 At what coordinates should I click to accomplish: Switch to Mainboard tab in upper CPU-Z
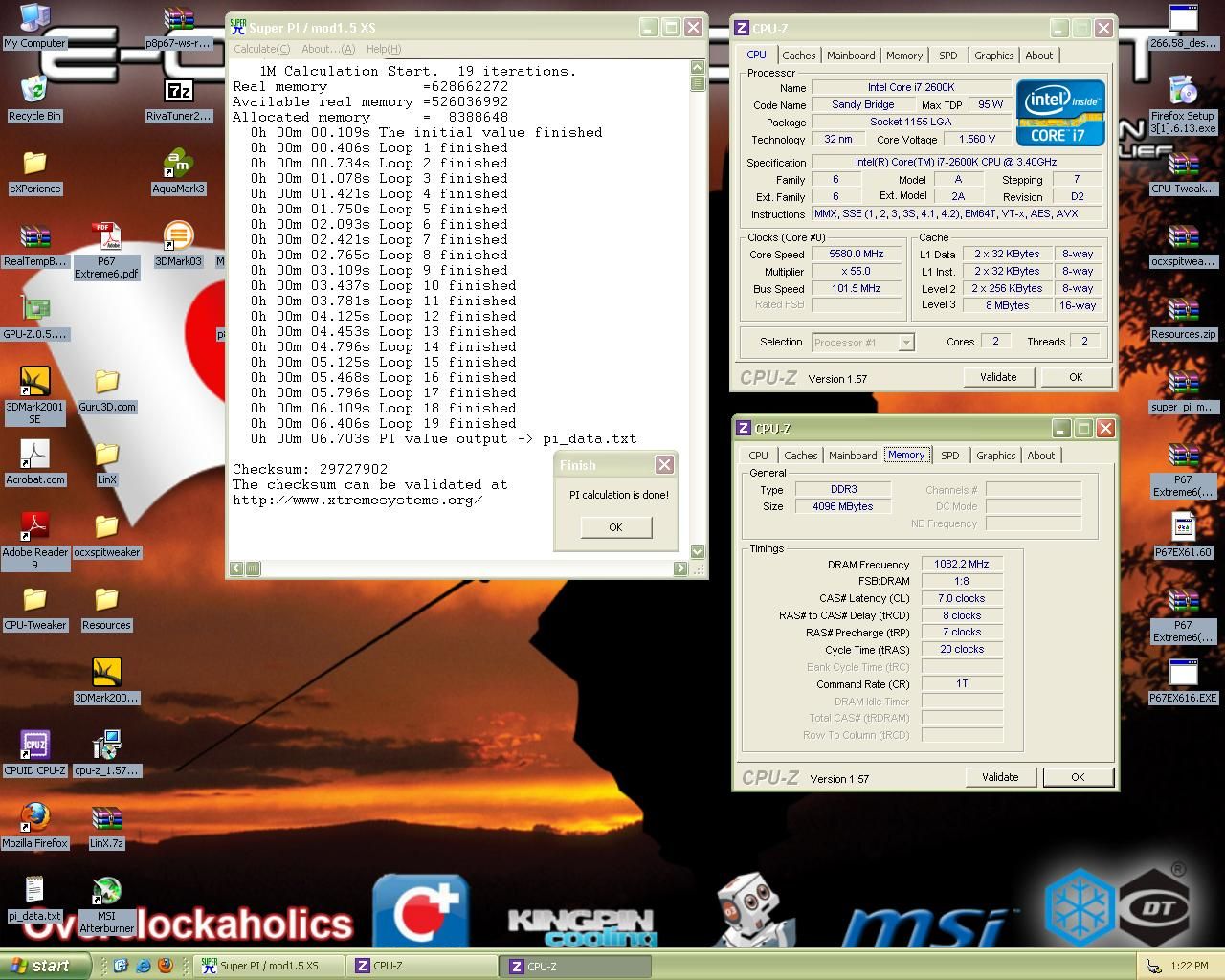coord(851,56)
